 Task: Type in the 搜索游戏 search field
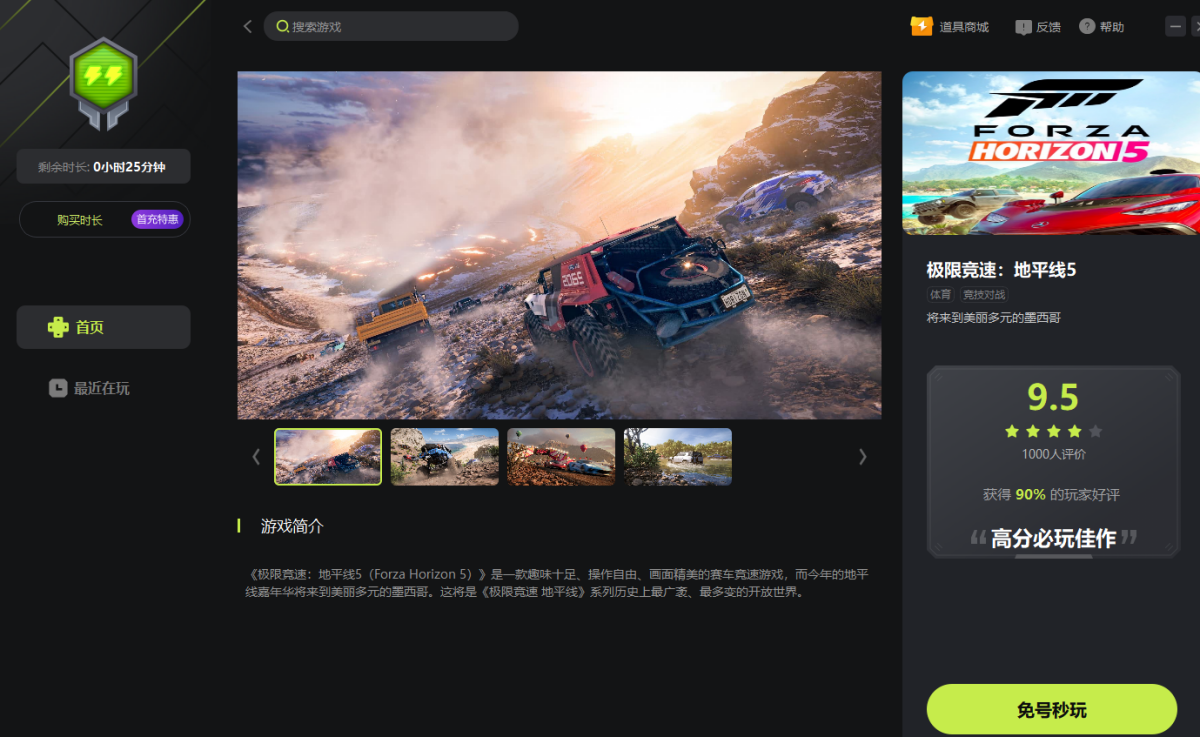tap(400, 27)
